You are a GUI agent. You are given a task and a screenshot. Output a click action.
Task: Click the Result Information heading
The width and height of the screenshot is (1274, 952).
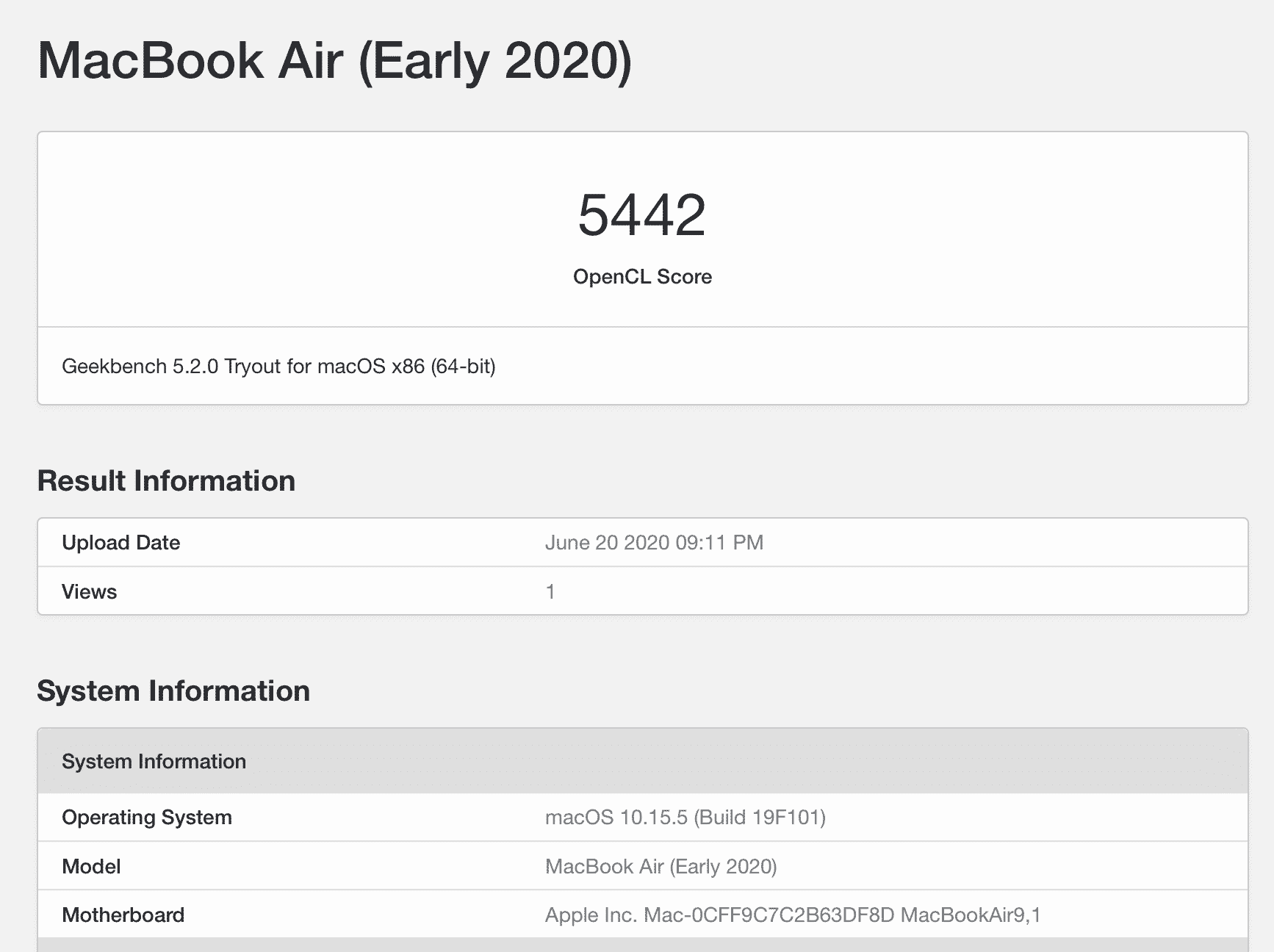click(x=166, y=481)
